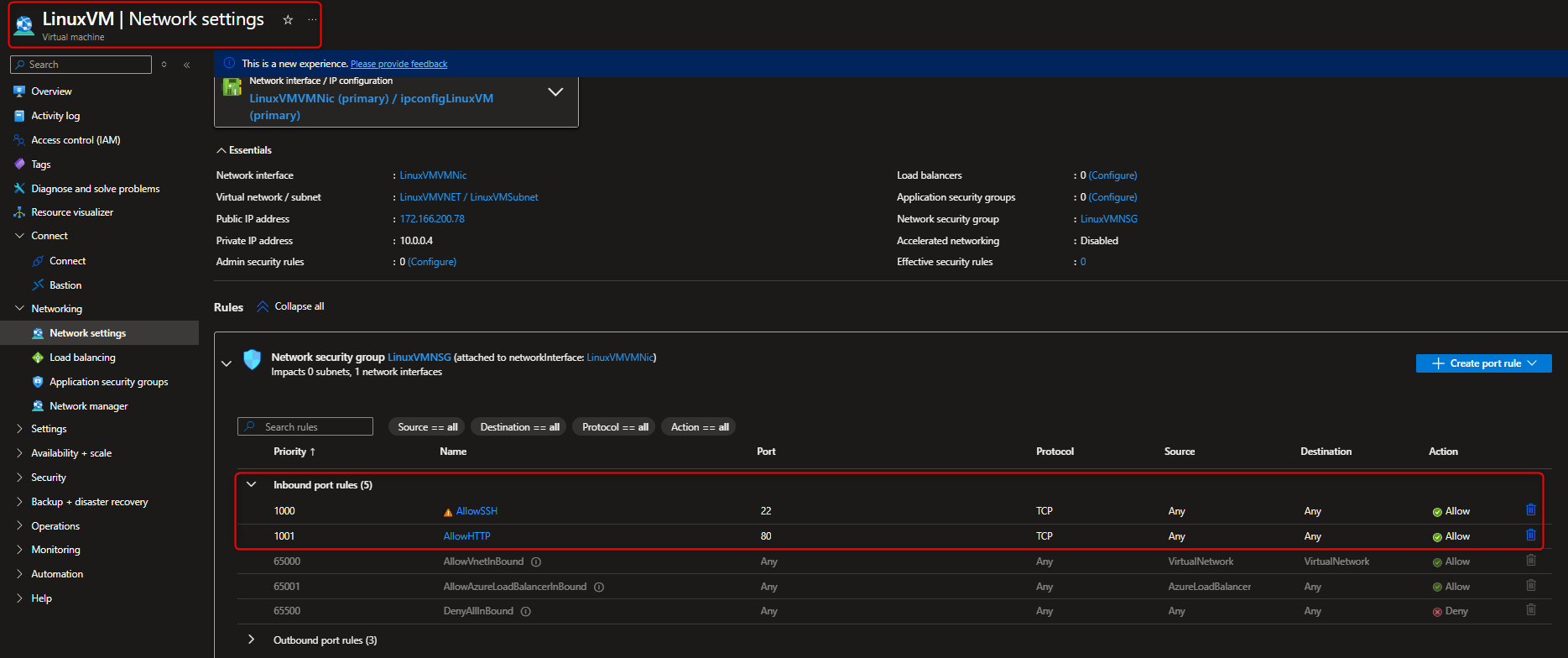
Task: Click sidebar search expand arrows icon
Action: (x=164, y=65)
